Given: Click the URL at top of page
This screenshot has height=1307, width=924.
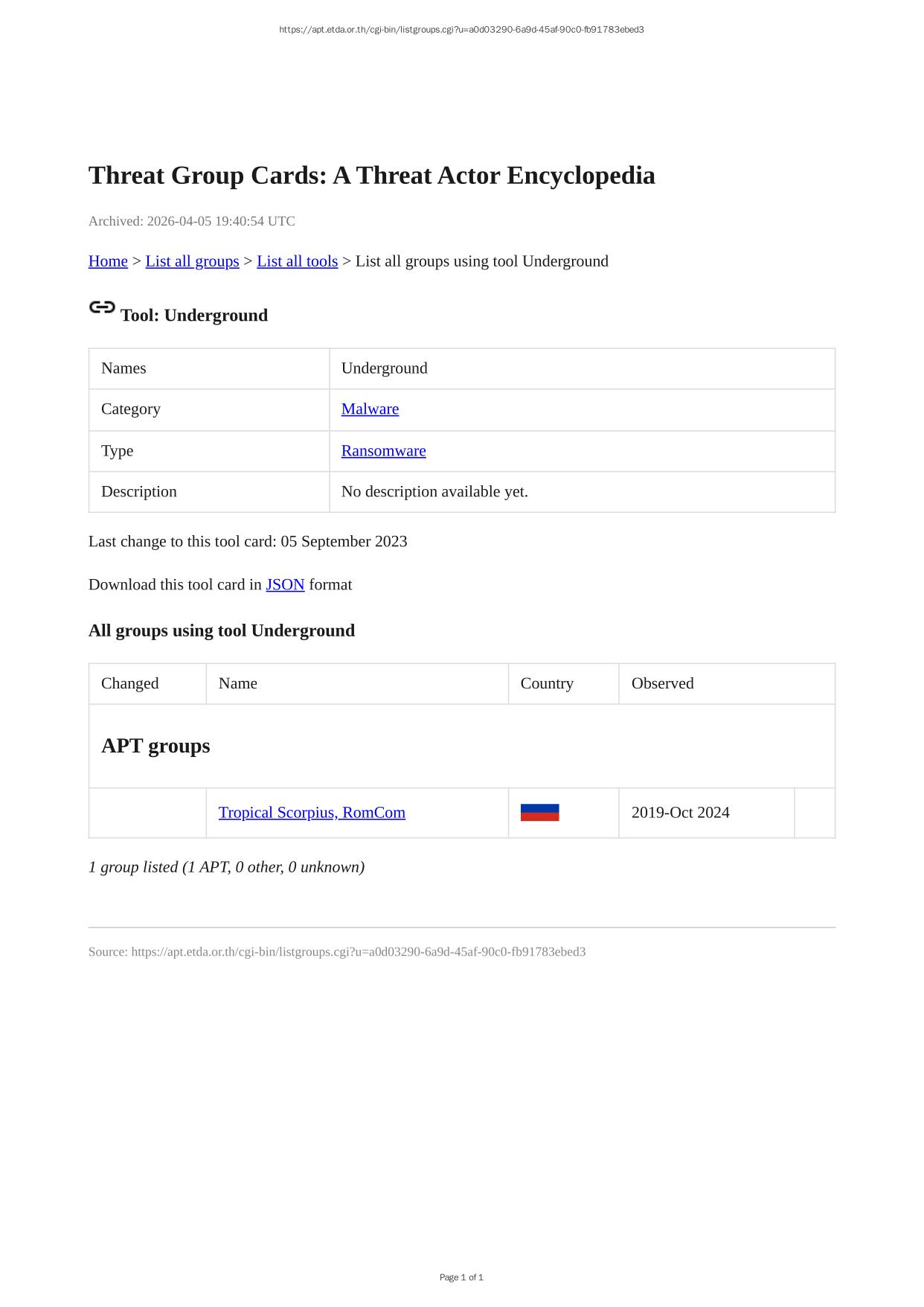Looking at the screenshot, I should coord(461,30).
